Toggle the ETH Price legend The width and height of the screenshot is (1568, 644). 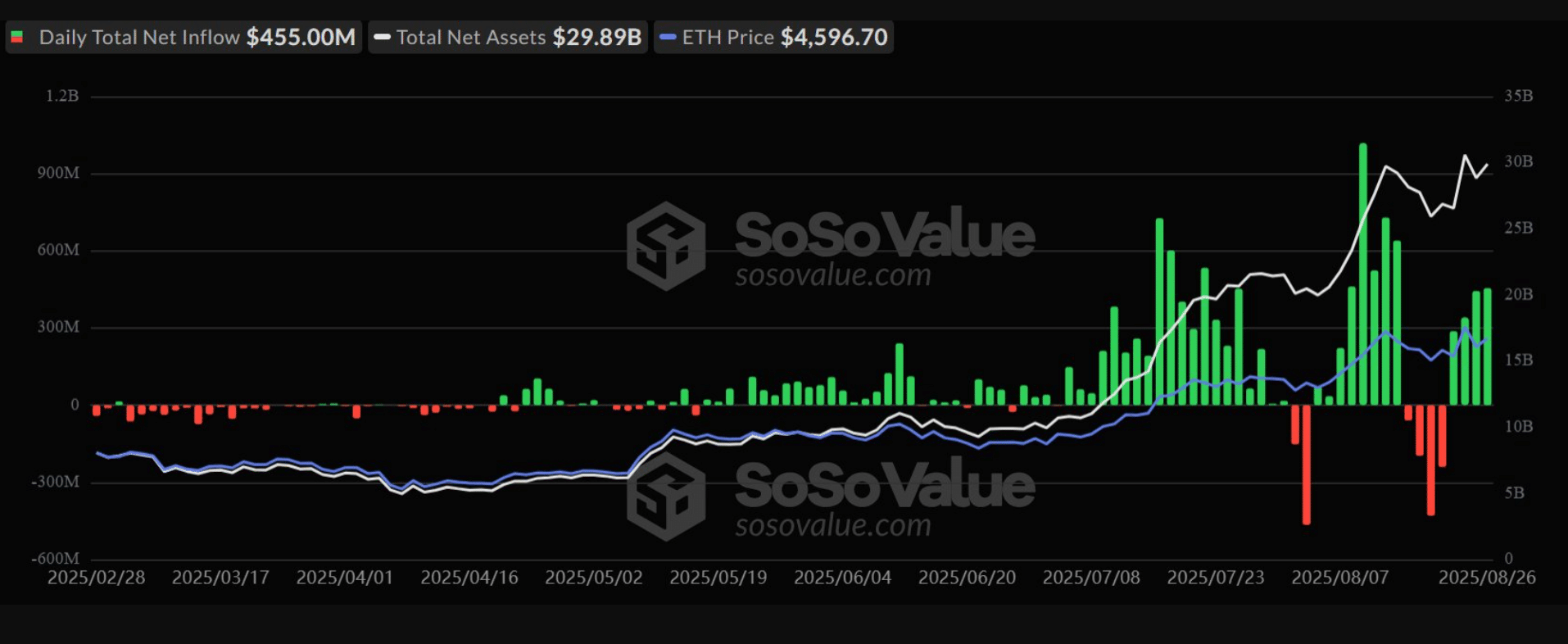tap(773, 38)
